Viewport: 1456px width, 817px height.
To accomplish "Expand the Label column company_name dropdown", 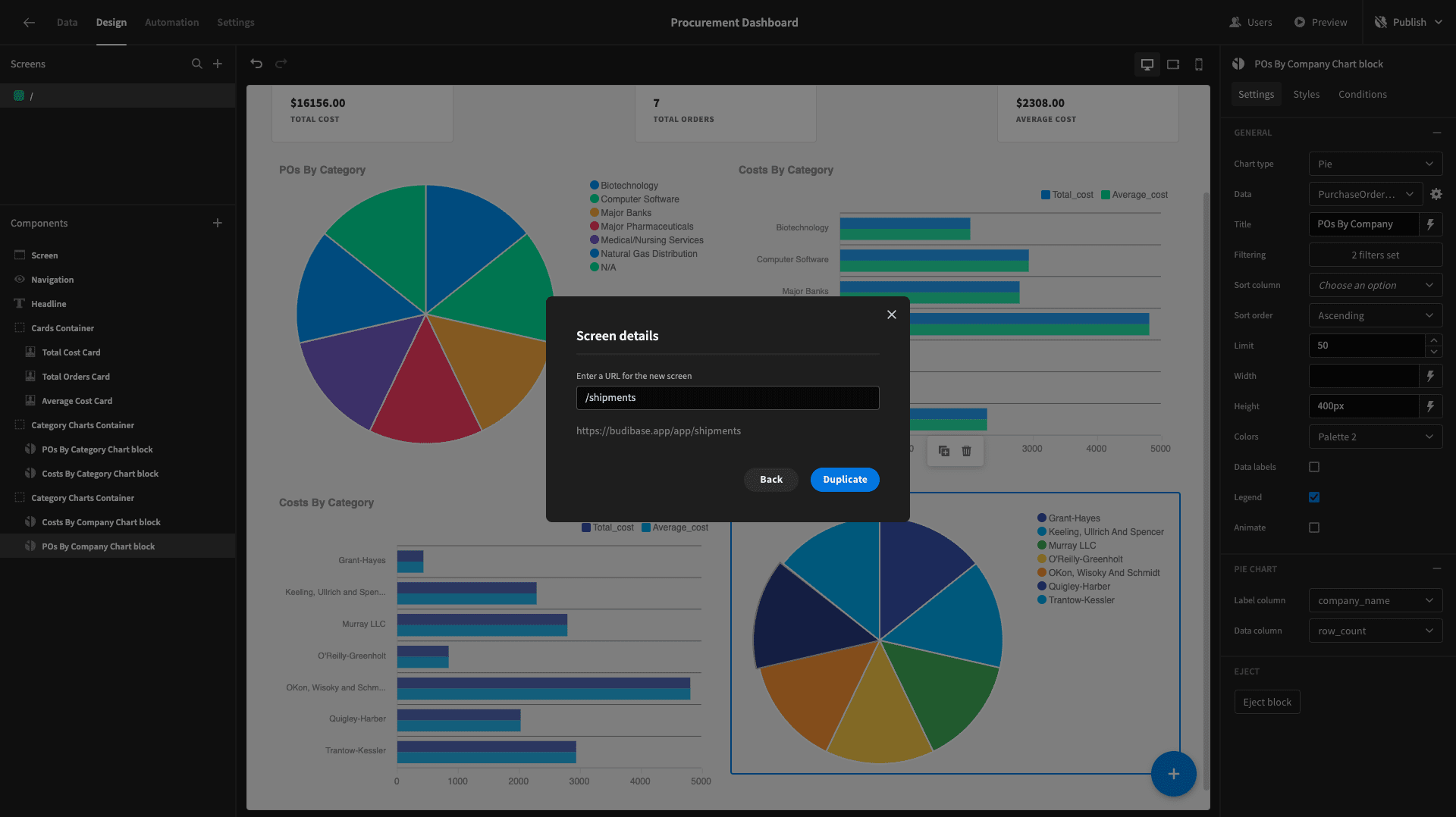I will pyautogui.click(x=1376, y=600).
